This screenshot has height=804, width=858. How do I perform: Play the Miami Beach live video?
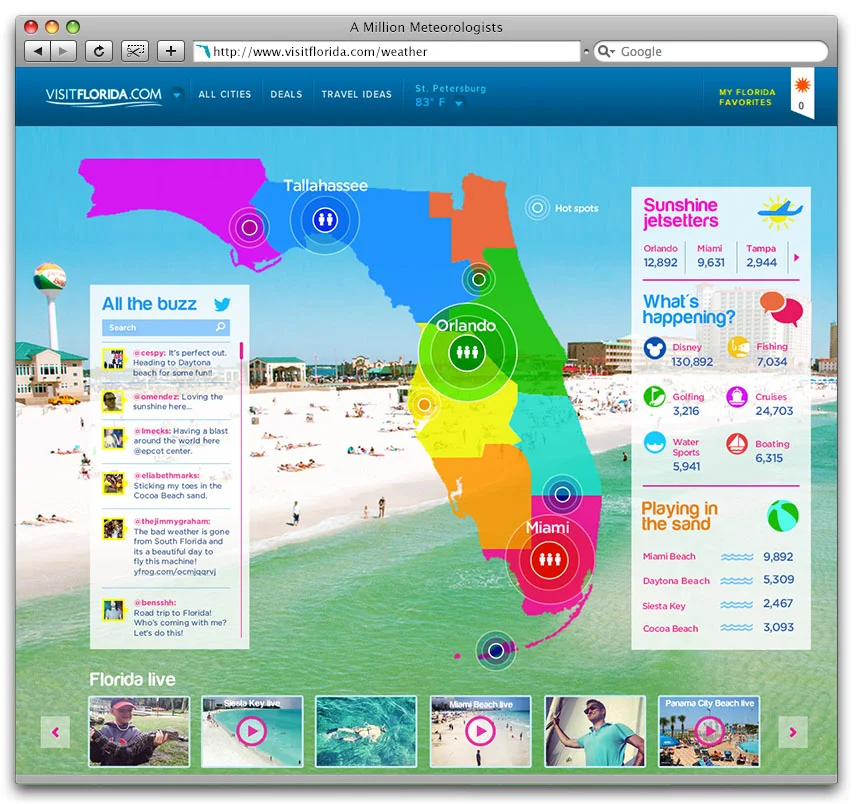(480, 731)
